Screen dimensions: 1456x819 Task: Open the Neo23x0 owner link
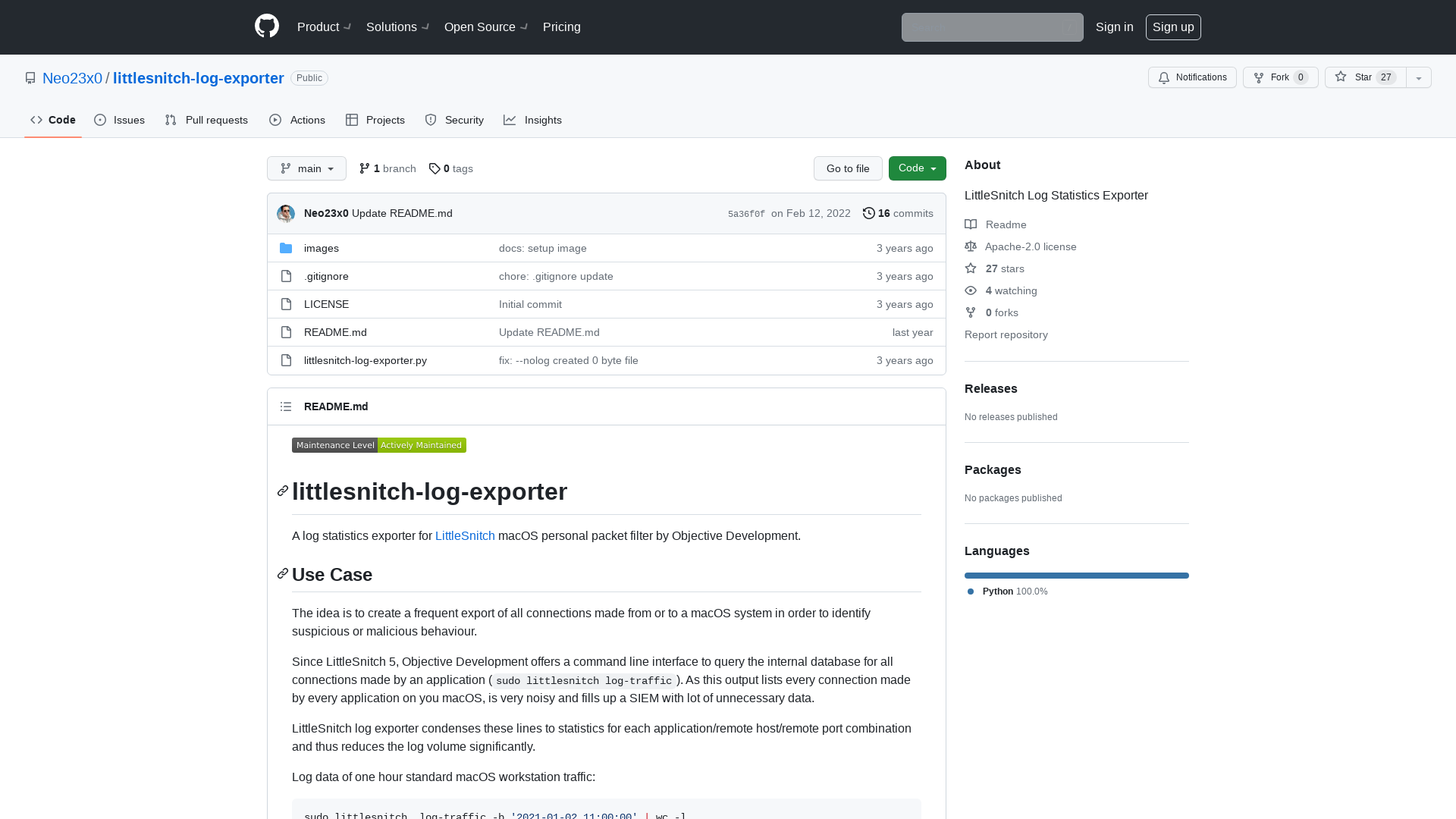pos(72,78)
